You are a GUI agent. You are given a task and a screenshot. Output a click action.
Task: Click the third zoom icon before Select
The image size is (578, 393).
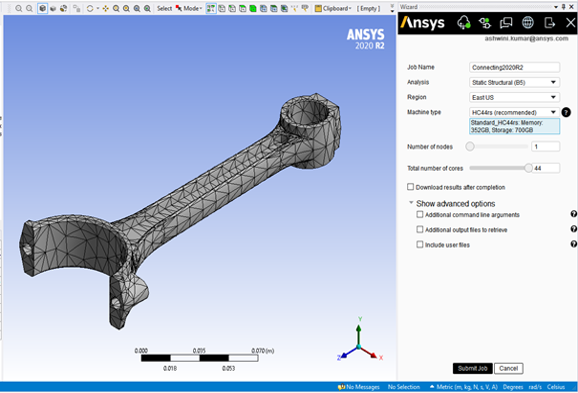tap(137, 8)
